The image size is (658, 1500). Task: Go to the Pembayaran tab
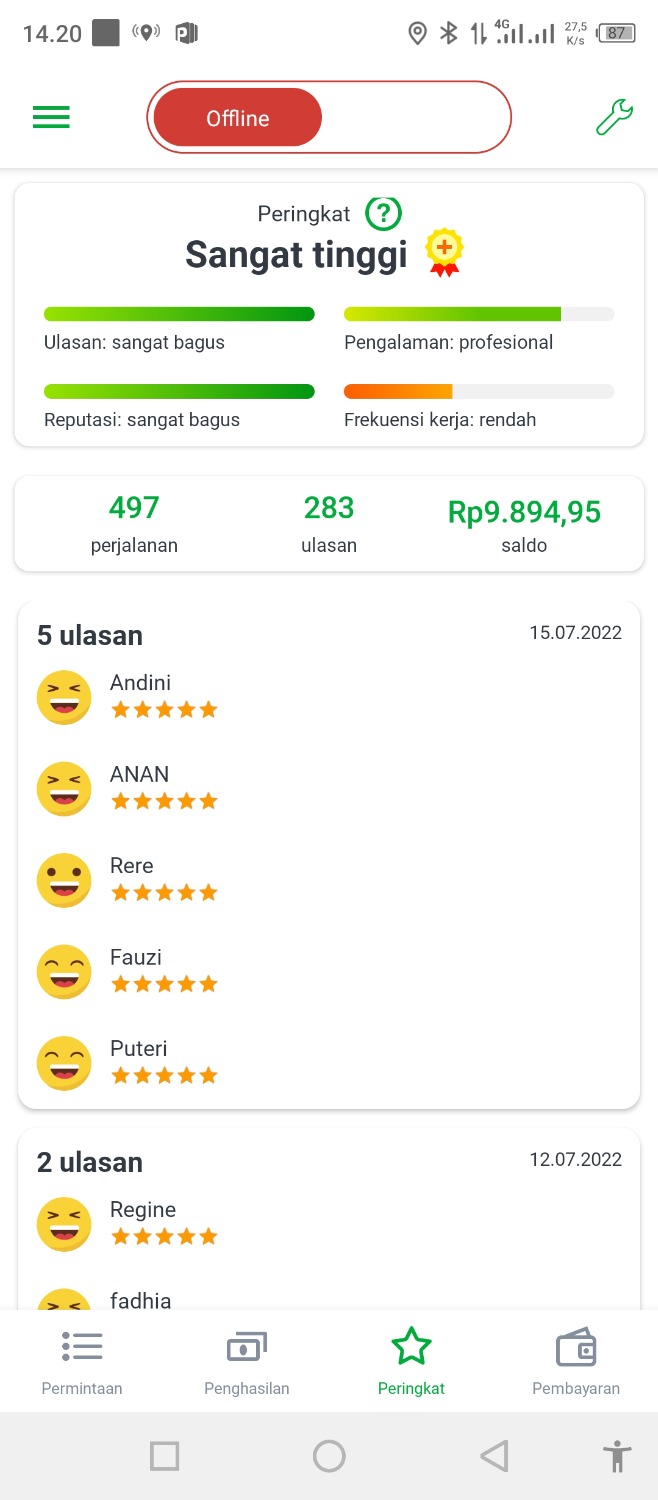pyautogui.click(x=576, y=1362)
